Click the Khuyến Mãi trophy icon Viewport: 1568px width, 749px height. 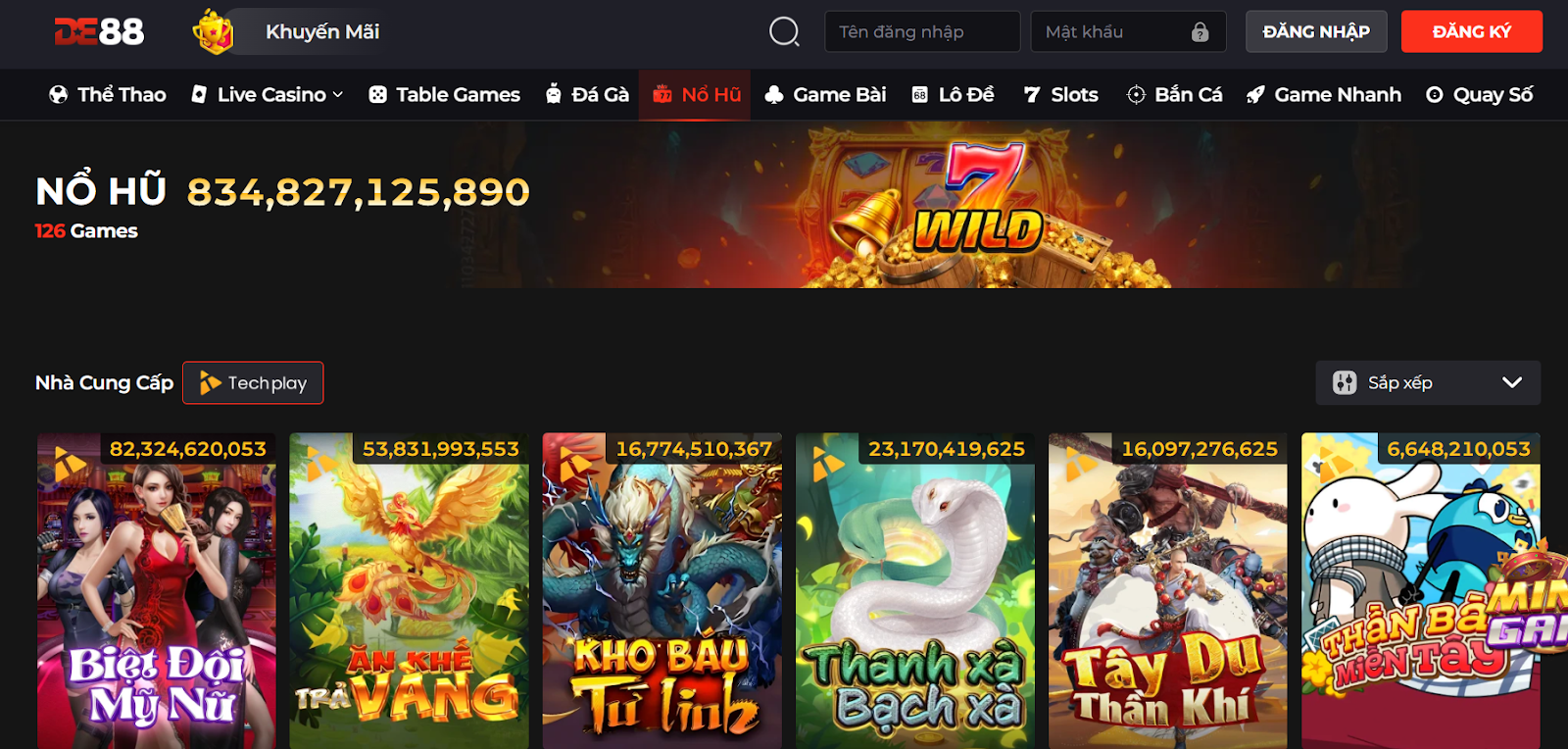(x=213, y=31)
